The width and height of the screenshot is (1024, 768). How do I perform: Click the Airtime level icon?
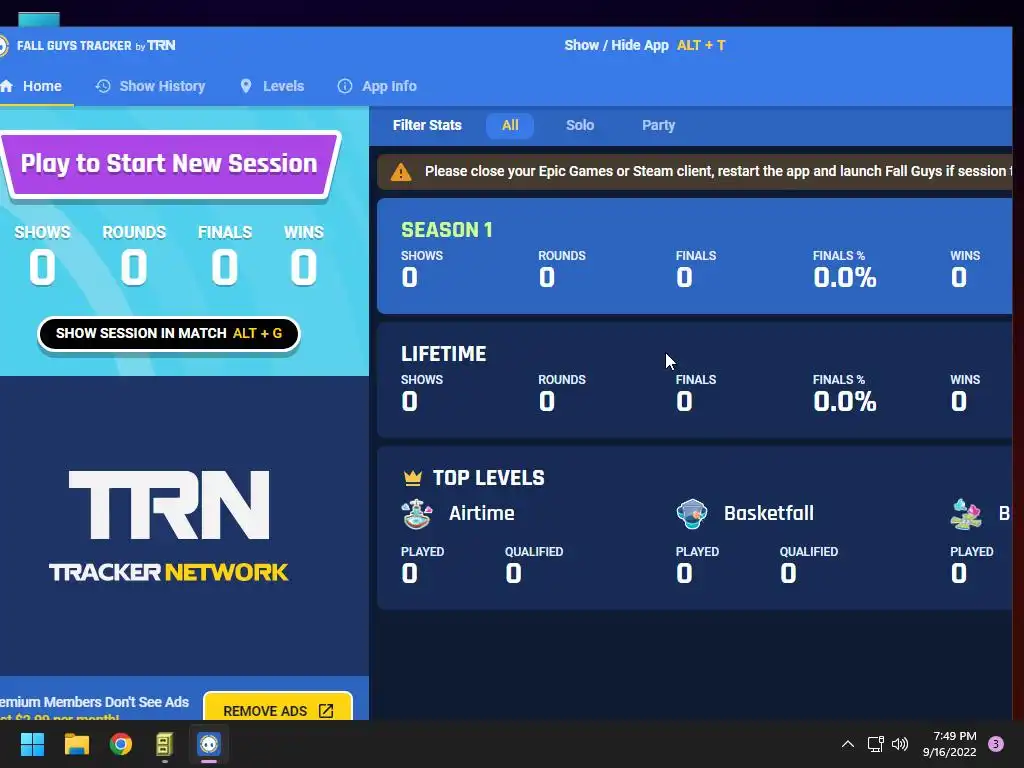click(417, 514)
